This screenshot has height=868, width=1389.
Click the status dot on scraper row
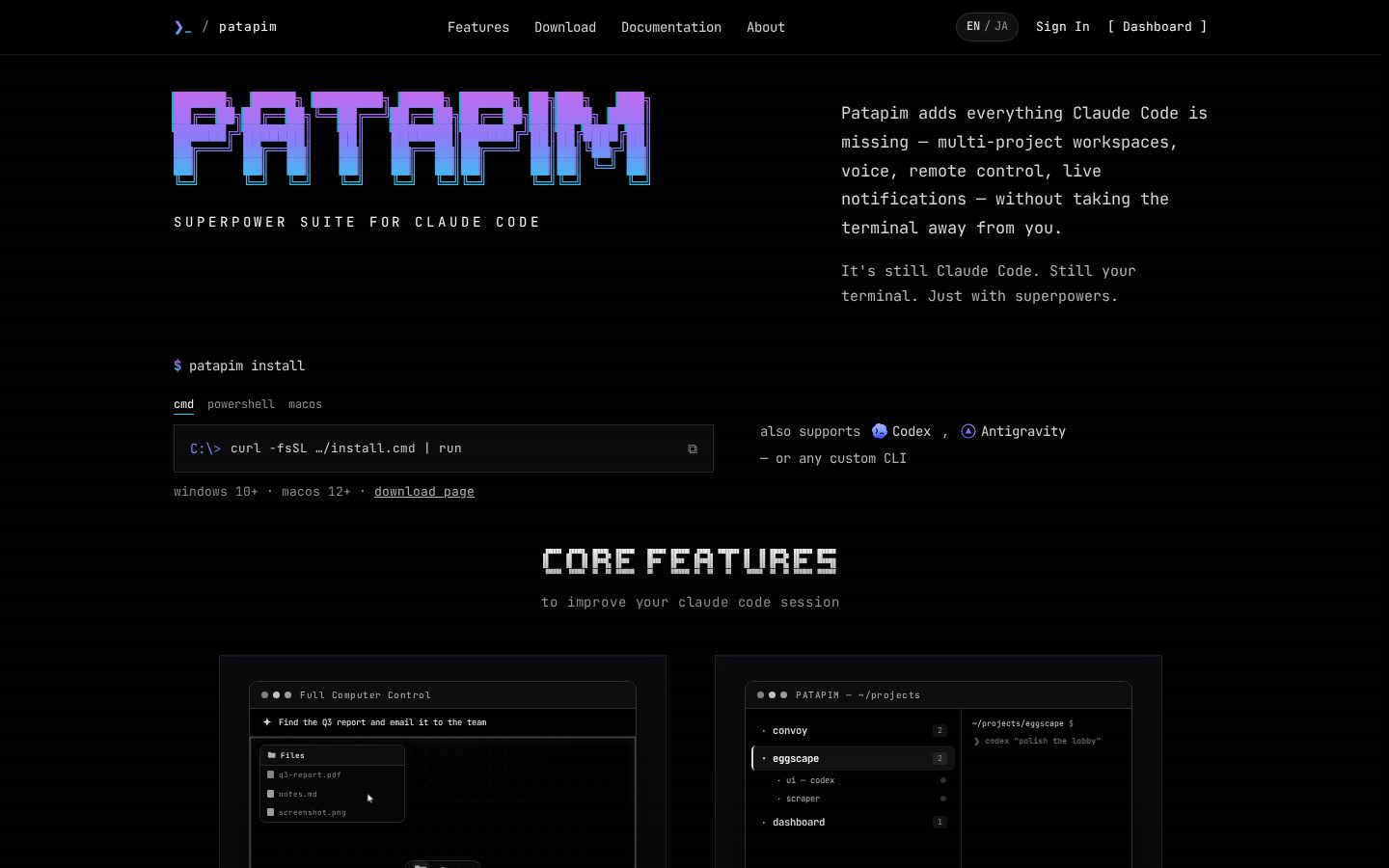(943, 799)
